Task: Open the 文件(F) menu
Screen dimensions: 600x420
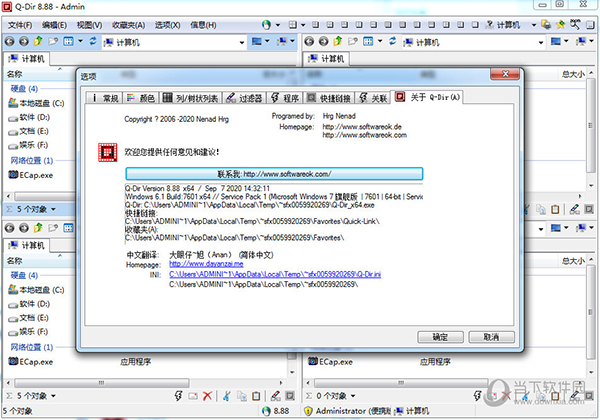Action: pos(20,25)
